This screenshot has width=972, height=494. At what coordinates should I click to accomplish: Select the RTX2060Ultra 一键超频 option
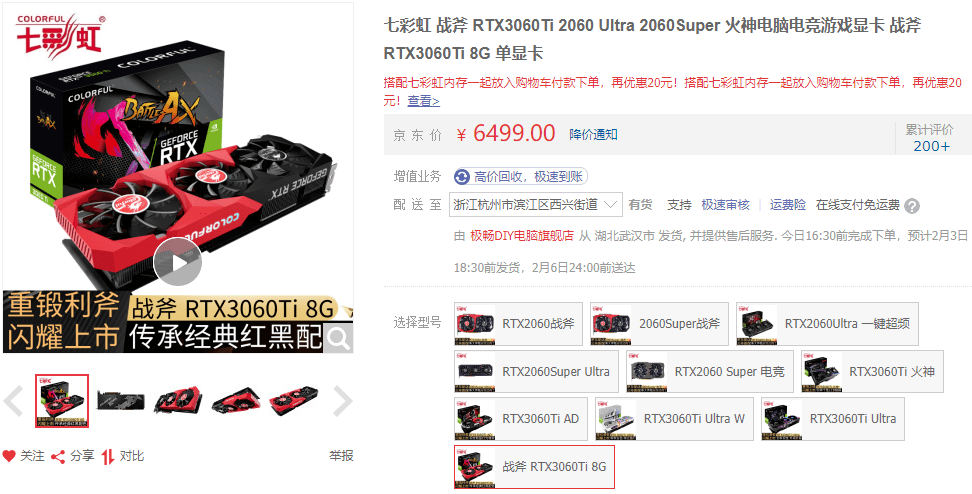click(828, 324)
